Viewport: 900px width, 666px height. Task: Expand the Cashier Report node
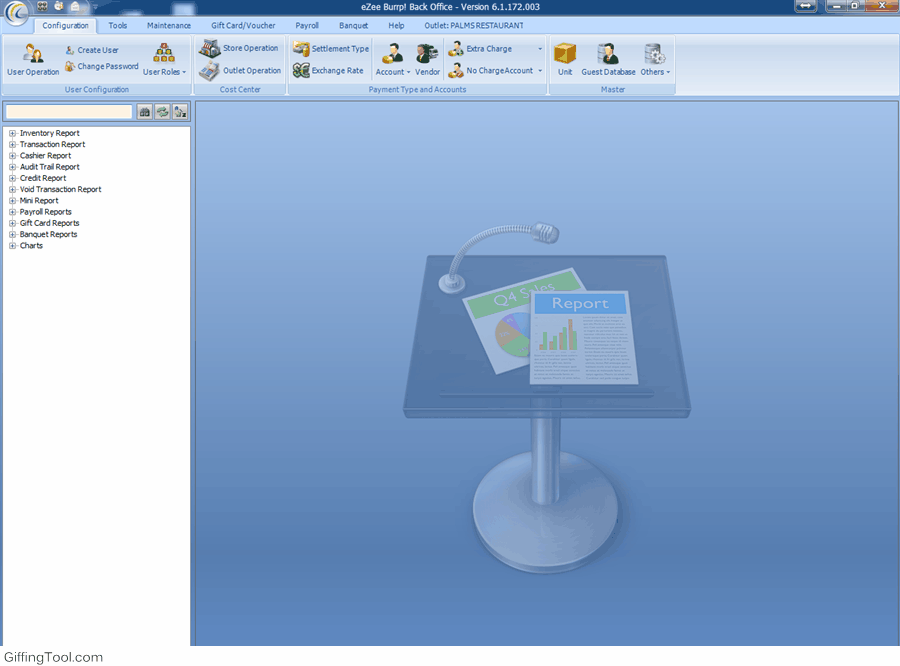tap(12, 156)
